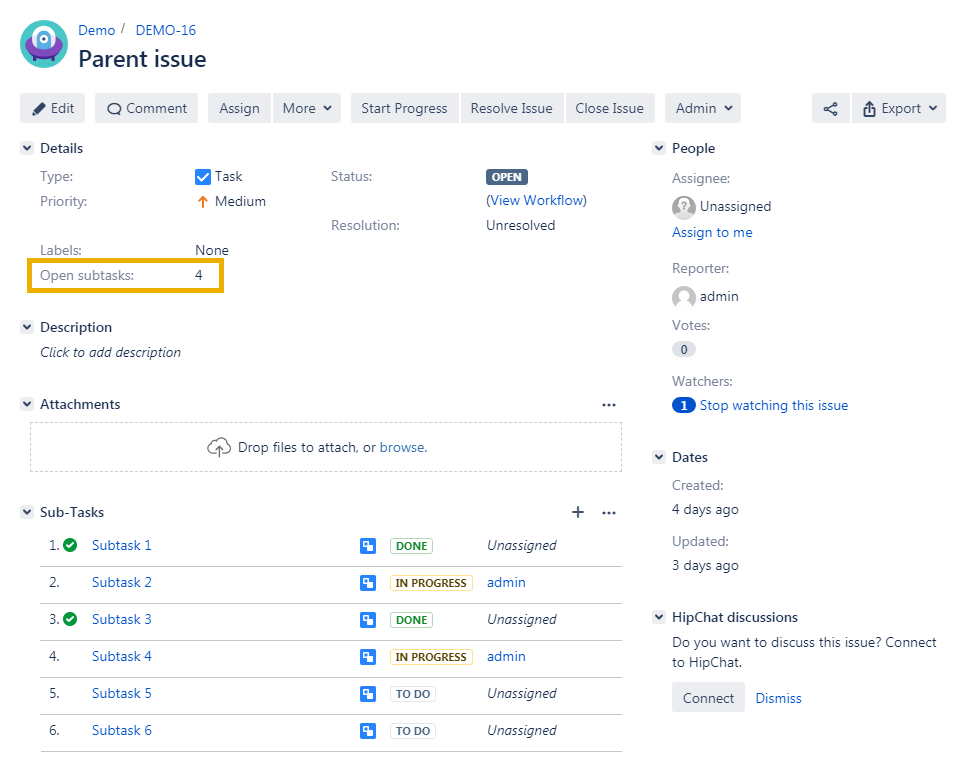Click Start Progress

pyautogui.click(x=404, y=108)
